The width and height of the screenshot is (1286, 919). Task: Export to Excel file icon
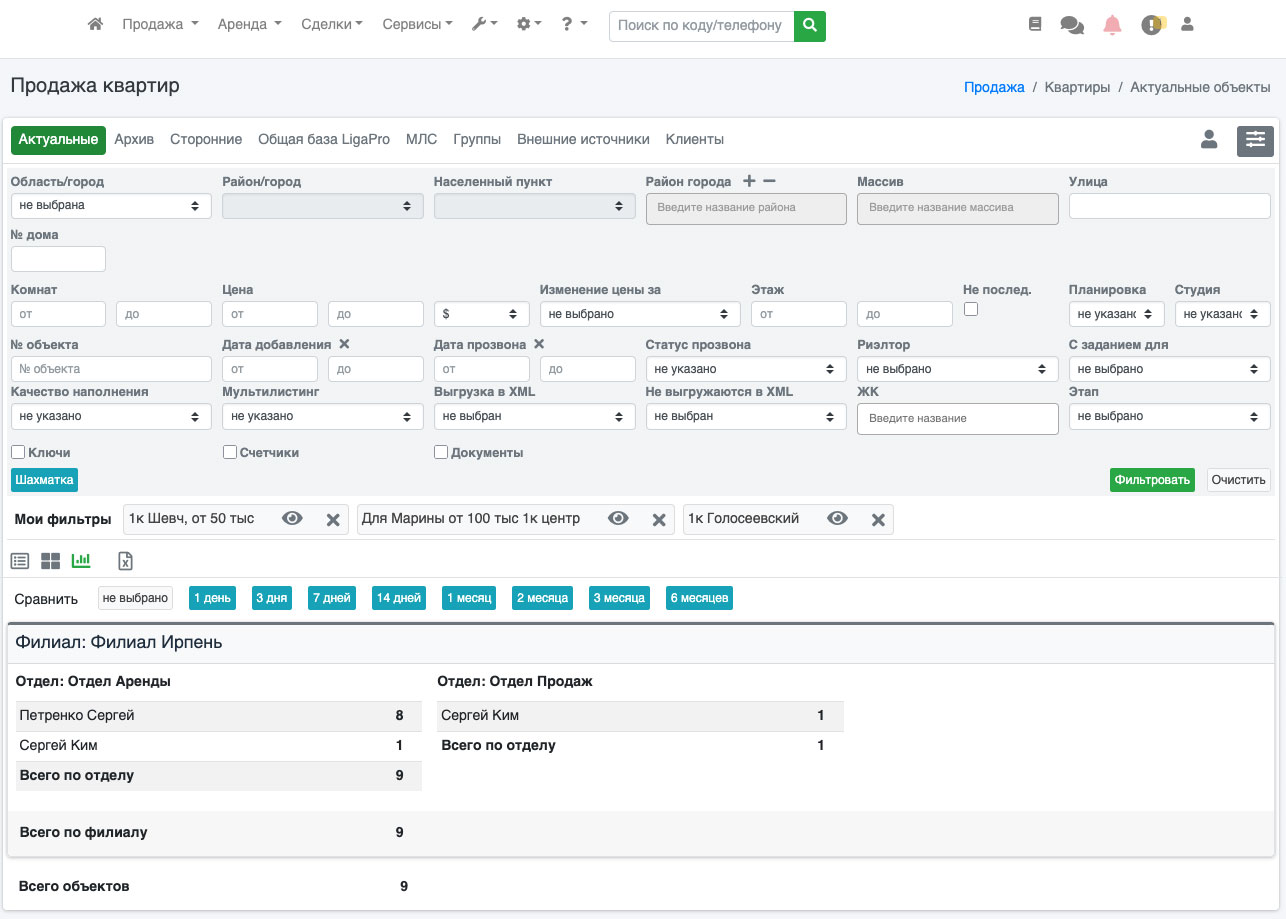click(126, 561)
